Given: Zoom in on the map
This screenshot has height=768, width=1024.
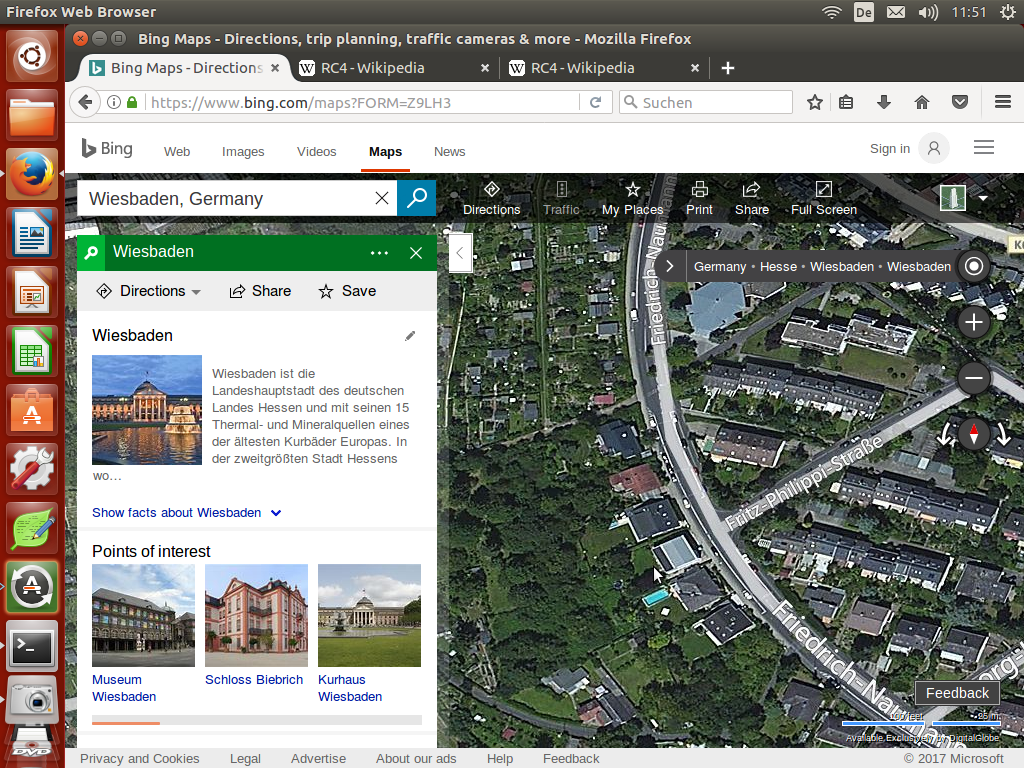Looking at the screenshot, I should pyautogui.click(x=973, y=322).
